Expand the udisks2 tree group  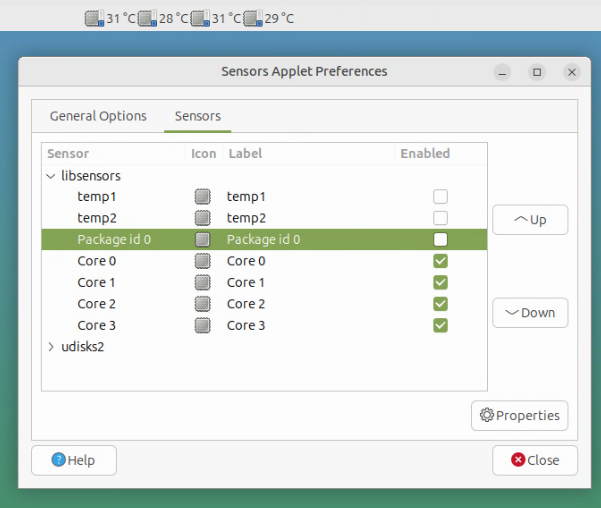(x=52, y=347)
